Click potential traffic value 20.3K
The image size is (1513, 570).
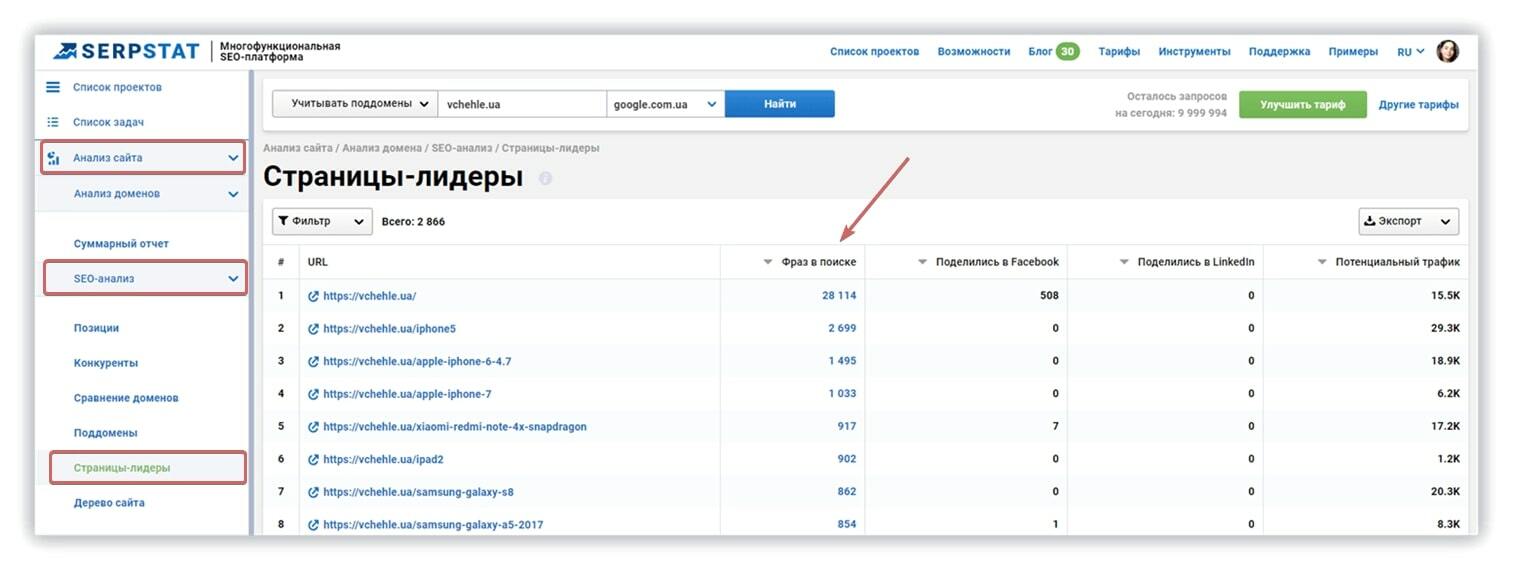(1445, 492)
